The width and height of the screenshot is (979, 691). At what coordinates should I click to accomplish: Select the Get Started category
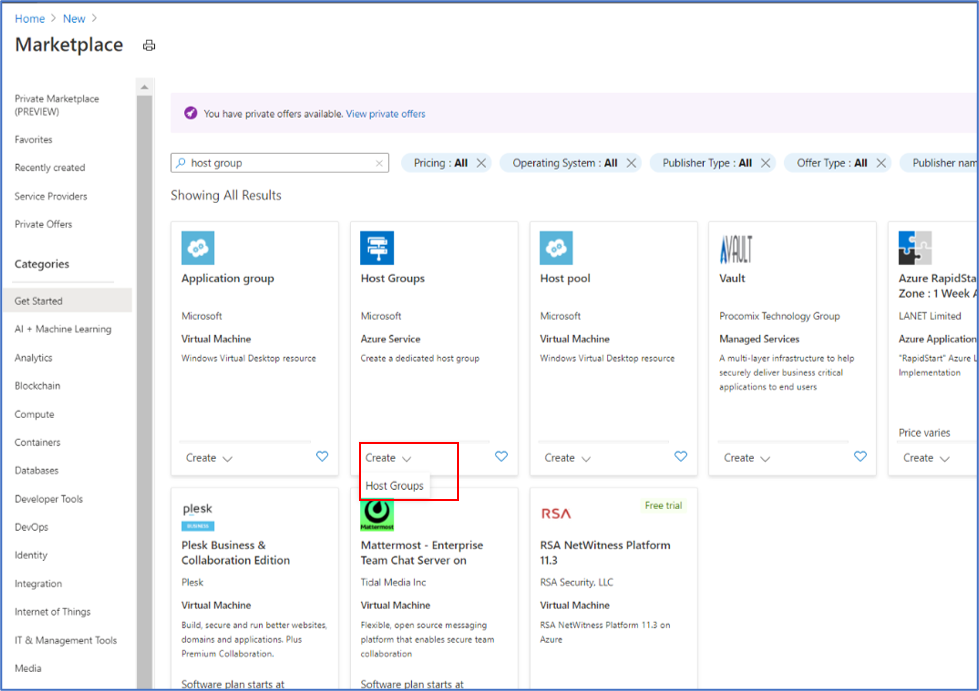(x=67, y=300)
